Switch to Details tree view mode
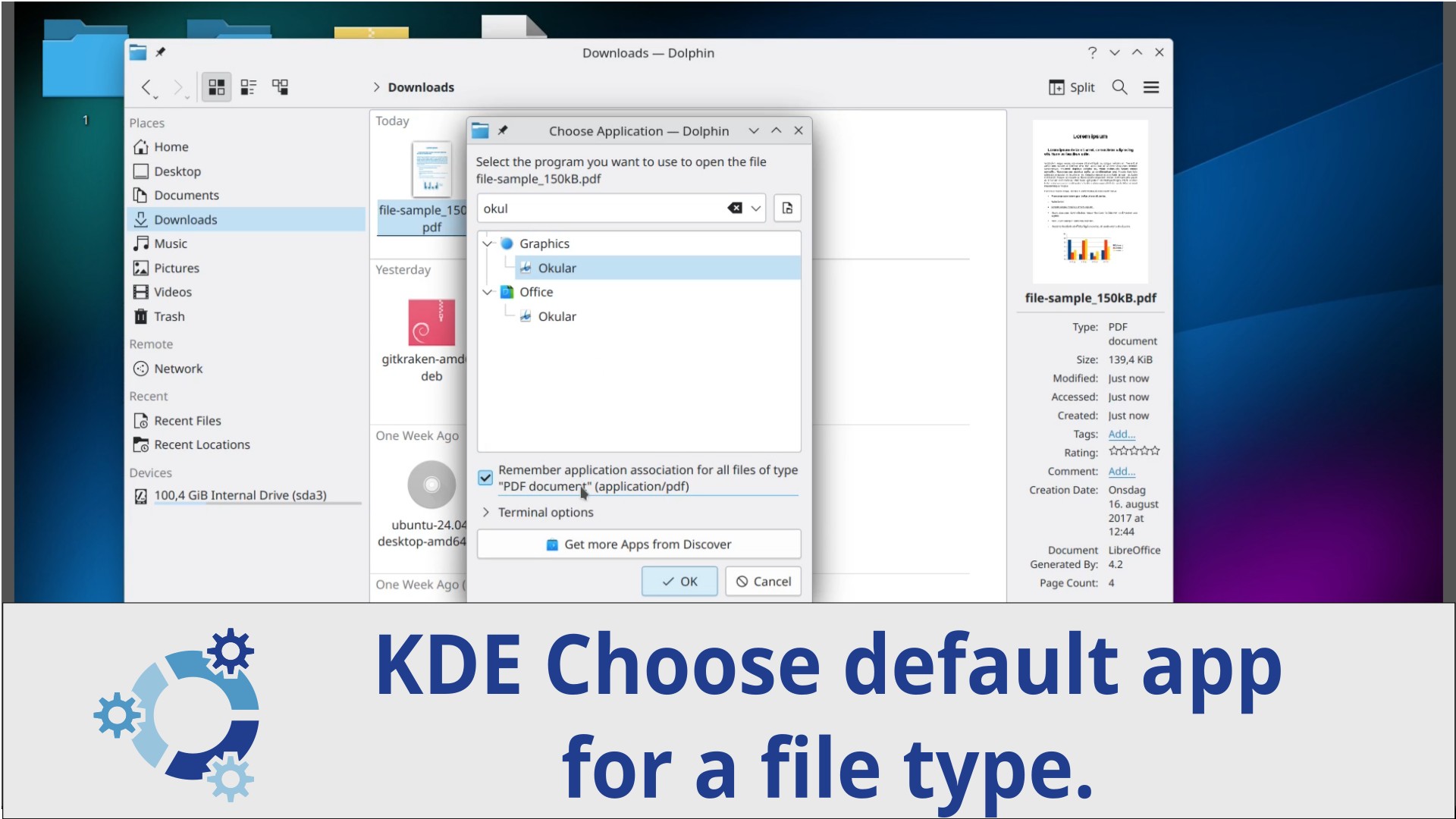 [281, 87]
